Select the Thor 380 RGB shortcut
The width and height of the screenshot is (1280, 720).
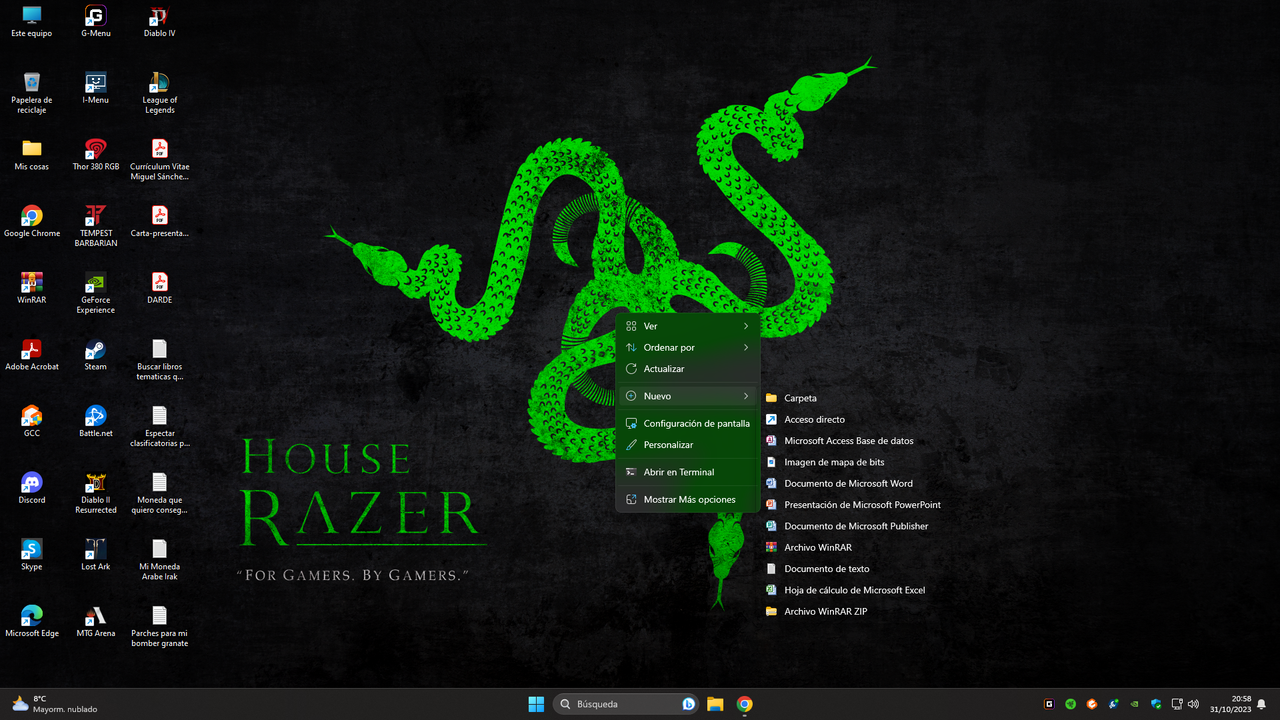tap(96, 154)
